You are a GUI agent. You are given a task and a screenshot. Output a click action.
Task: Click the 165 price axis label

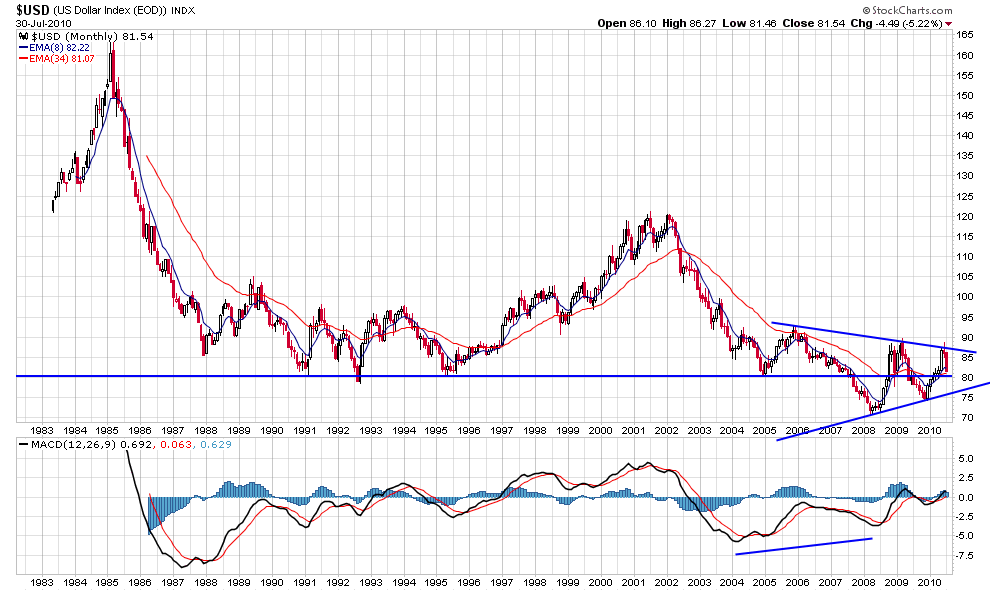tap(964, 35)
